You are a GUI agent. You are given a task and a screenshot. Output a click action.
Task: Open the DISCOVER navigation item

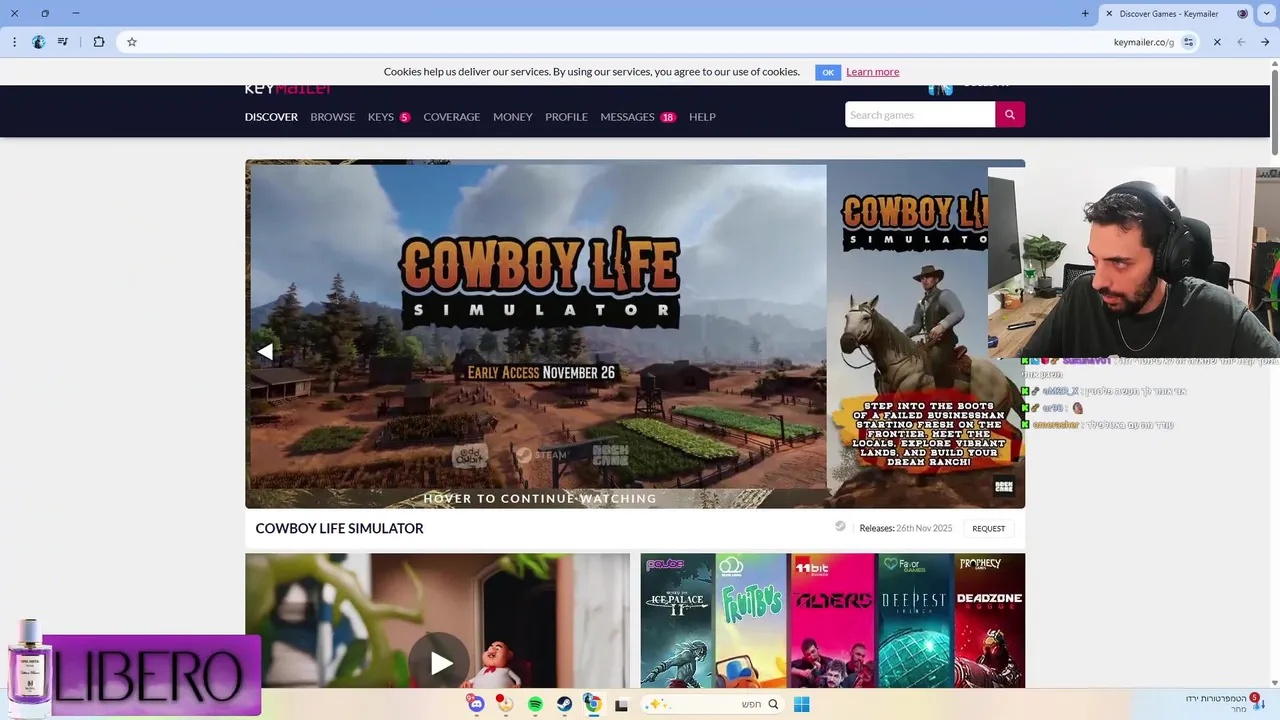click(271, 117)
